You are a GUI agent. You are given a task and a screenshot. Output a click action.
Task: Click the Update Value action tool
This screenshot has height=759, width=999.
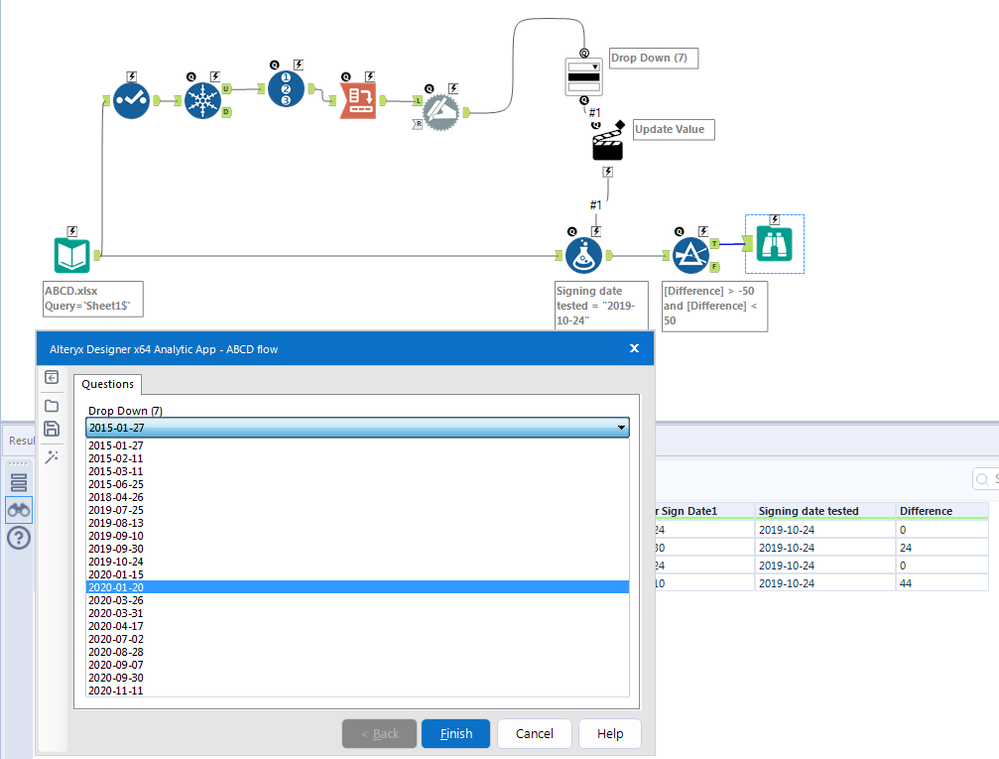click(x=607, y=143)
